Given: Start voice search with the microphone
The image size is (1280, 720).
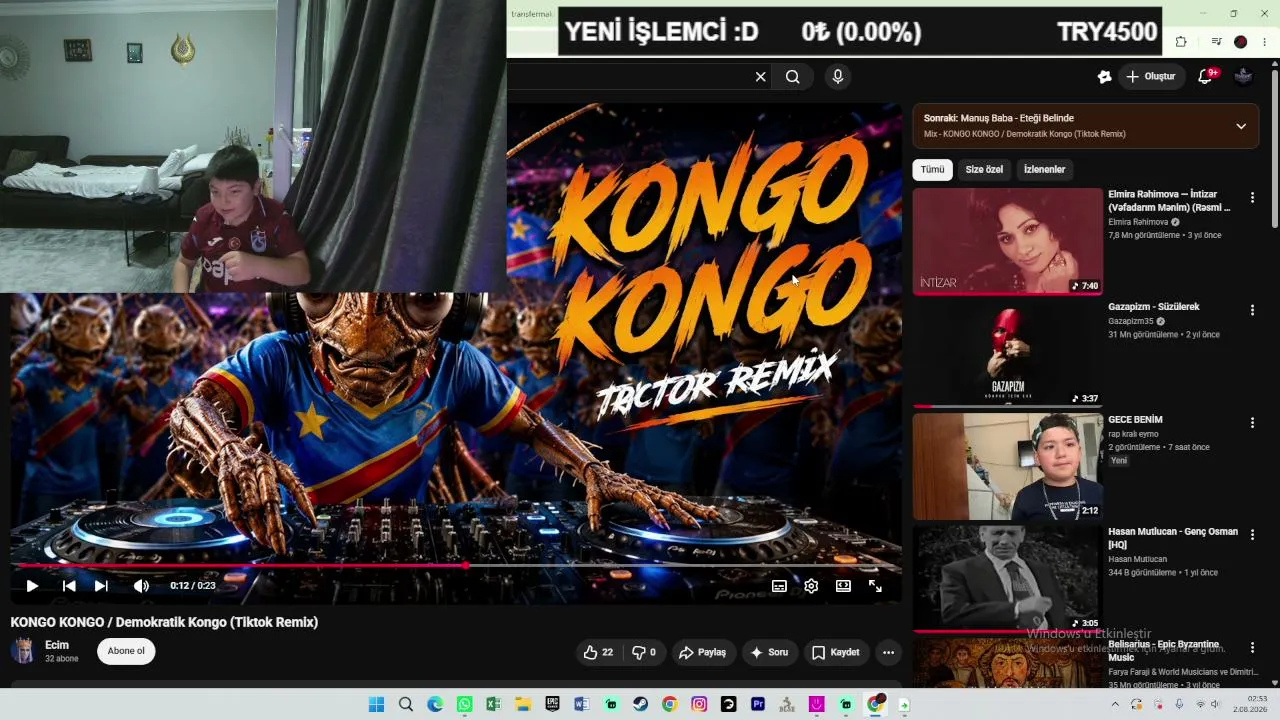Looking at the screenshot, I should pyautogui.click(x=838, y=77).
